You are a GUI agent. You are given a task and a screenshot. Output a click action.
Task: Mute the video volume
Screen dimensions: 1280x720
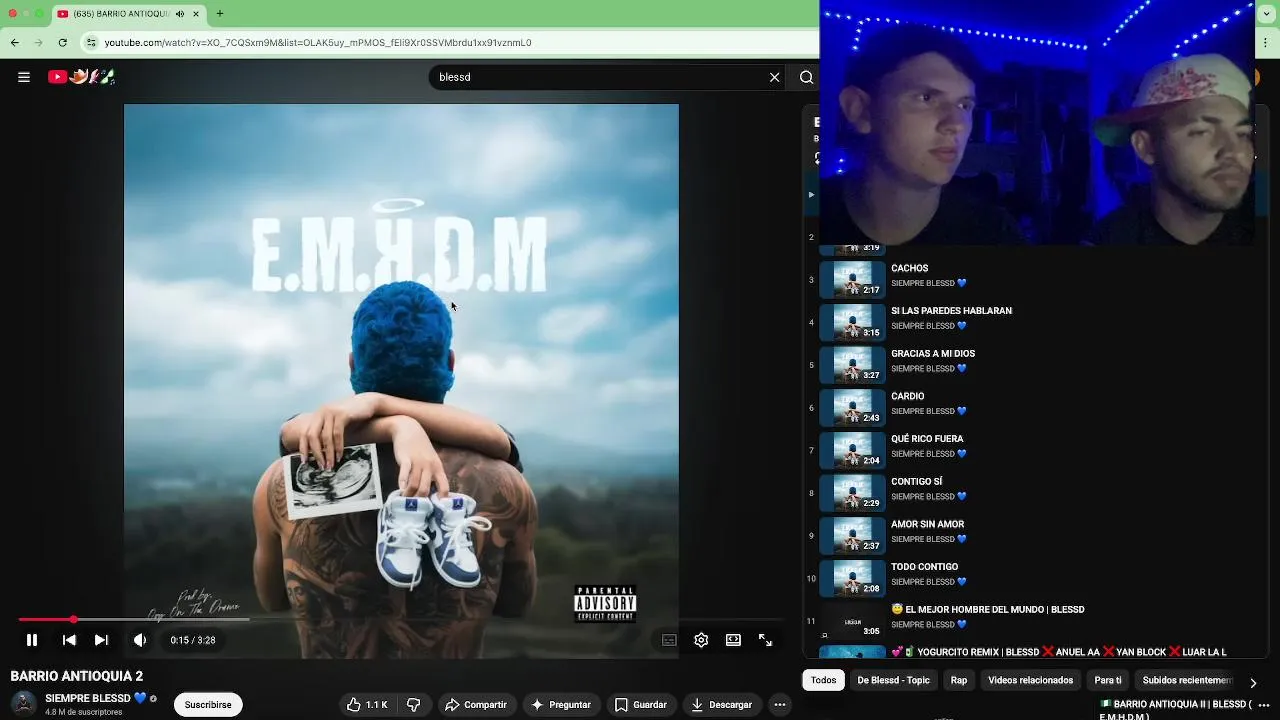click(x=140, y=640)
